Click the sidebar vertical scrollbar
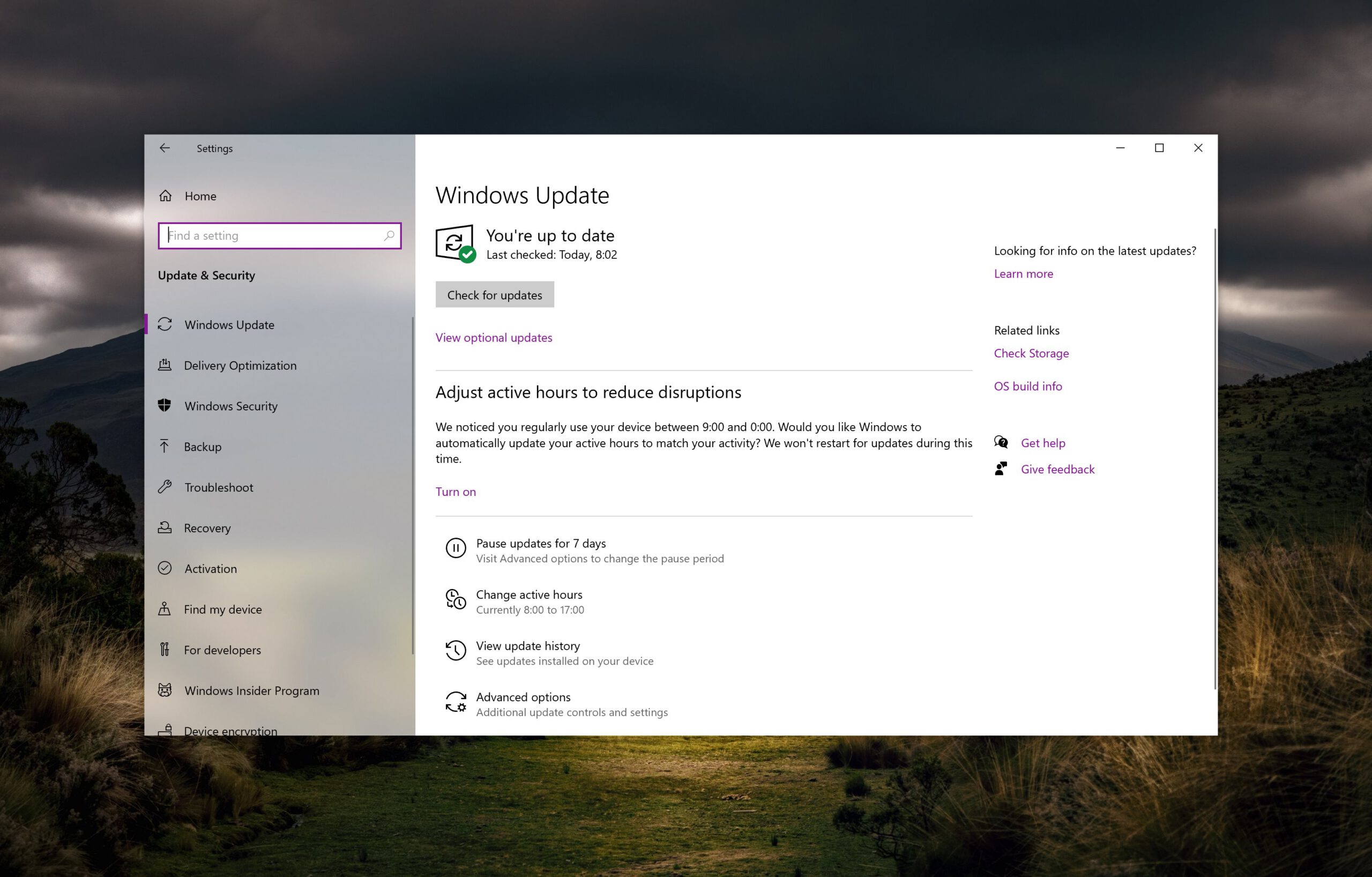1372x877 pixels. [x=413, y=486]
